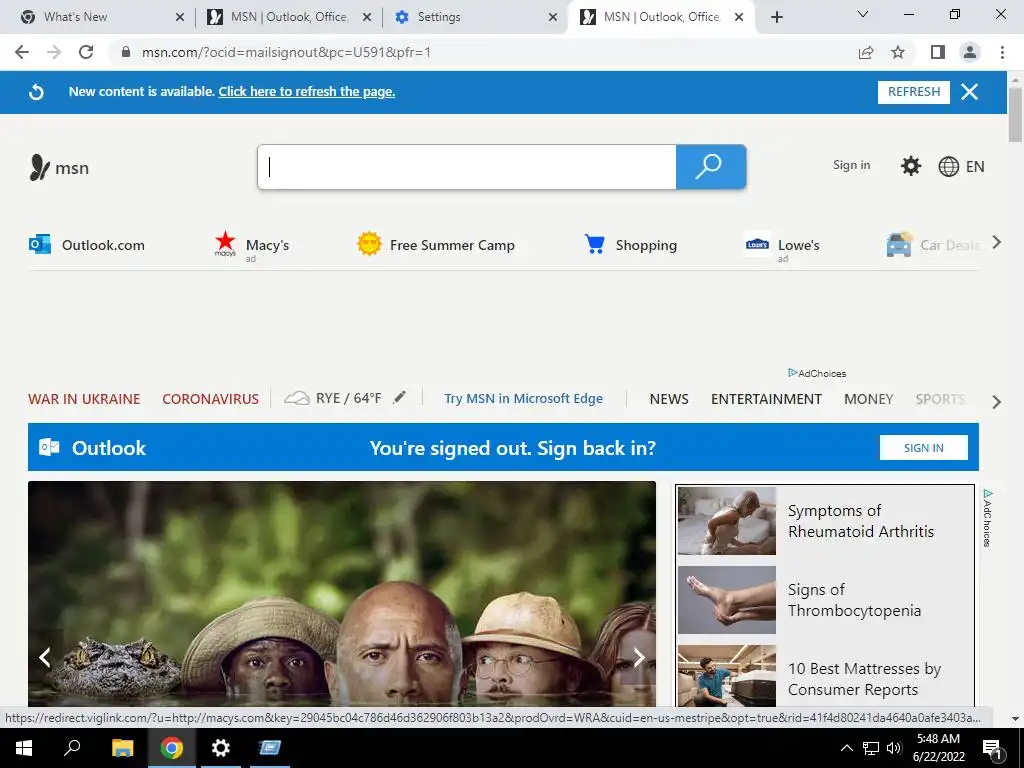Open the EN language globe selector

[x=961, y=167]
